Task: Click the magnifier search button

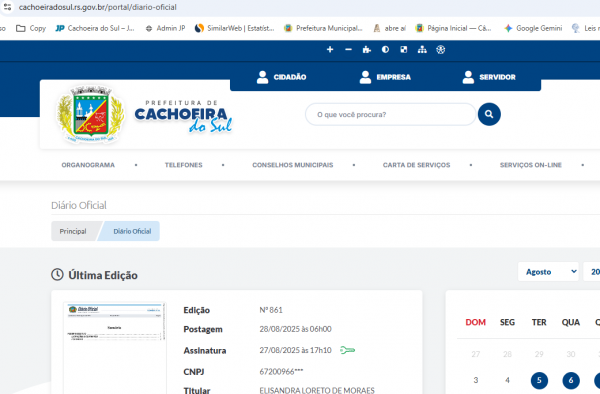Action: coord(489,114)
